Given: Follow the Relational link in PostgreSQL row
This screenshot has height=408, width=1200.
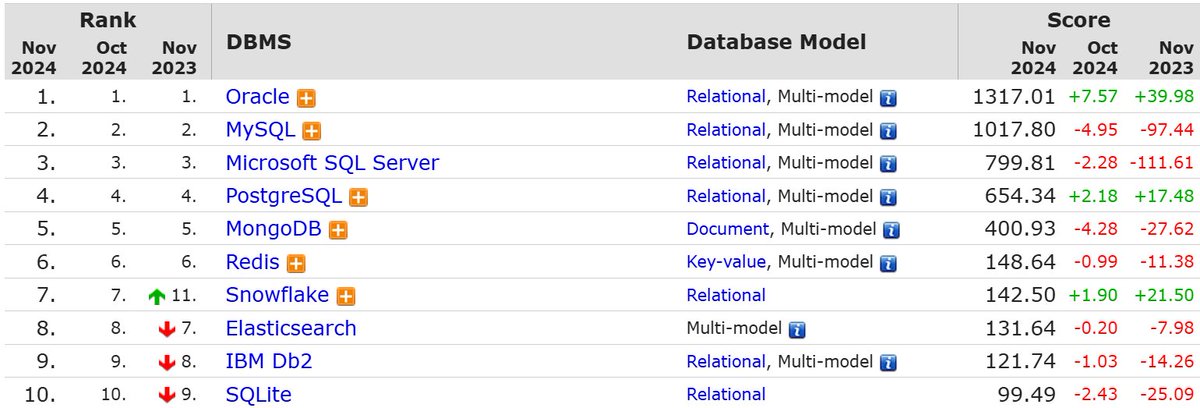Looking at the screenshot, I should coord(726,197).
